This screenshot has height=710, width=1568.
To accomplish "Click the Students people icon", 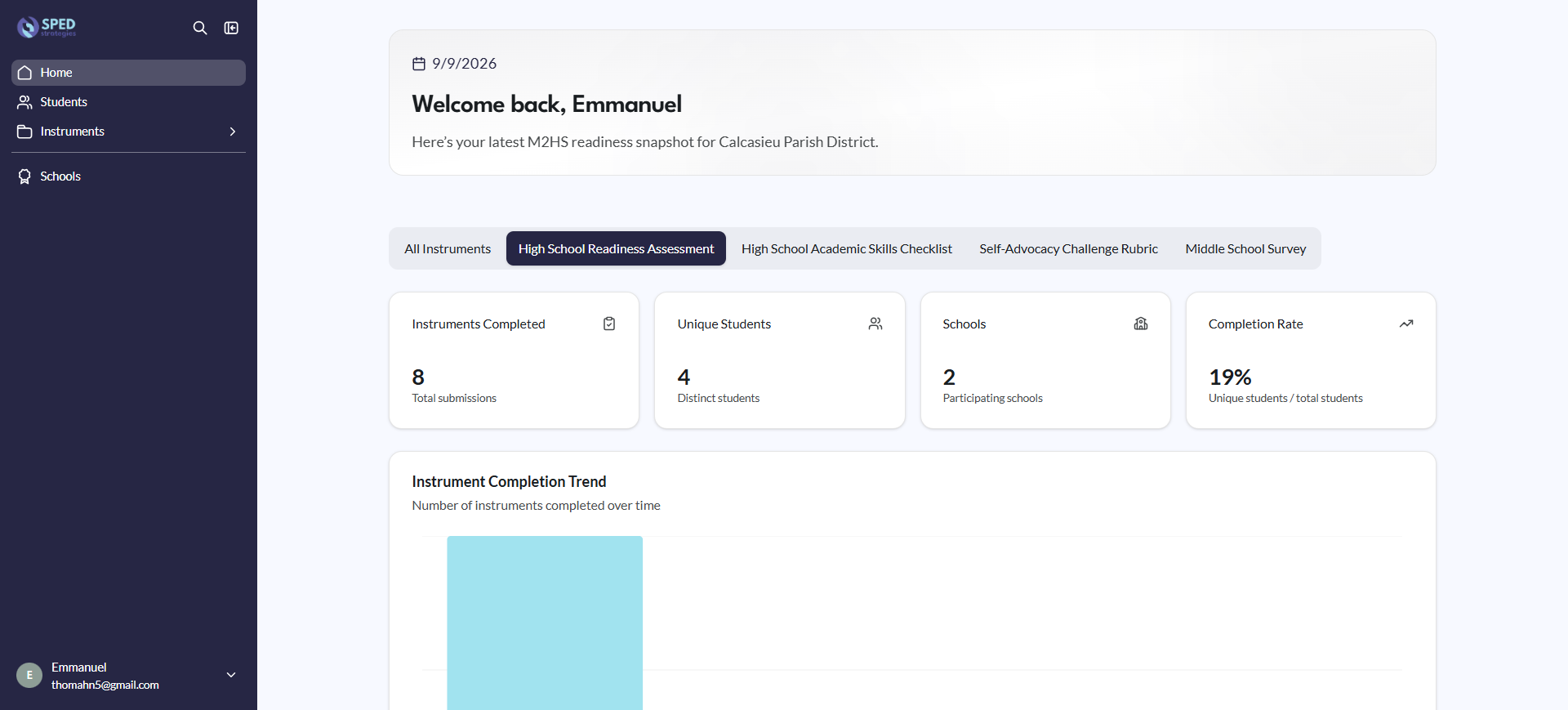I will click(x=24, y=102).
